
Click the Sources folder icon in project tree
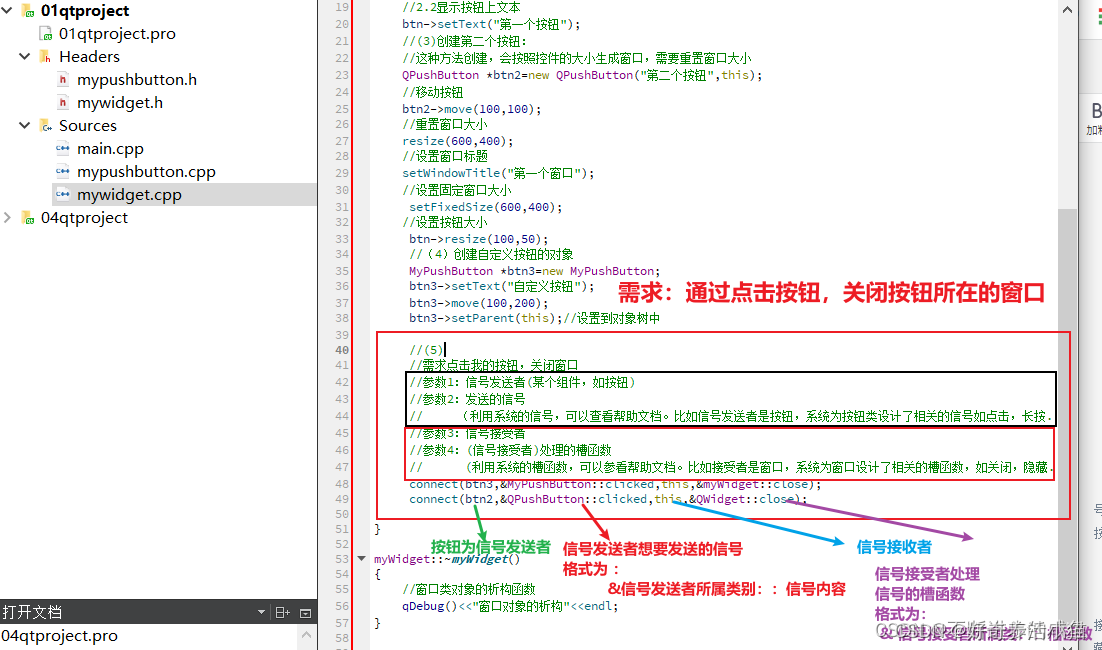point(43,125)
